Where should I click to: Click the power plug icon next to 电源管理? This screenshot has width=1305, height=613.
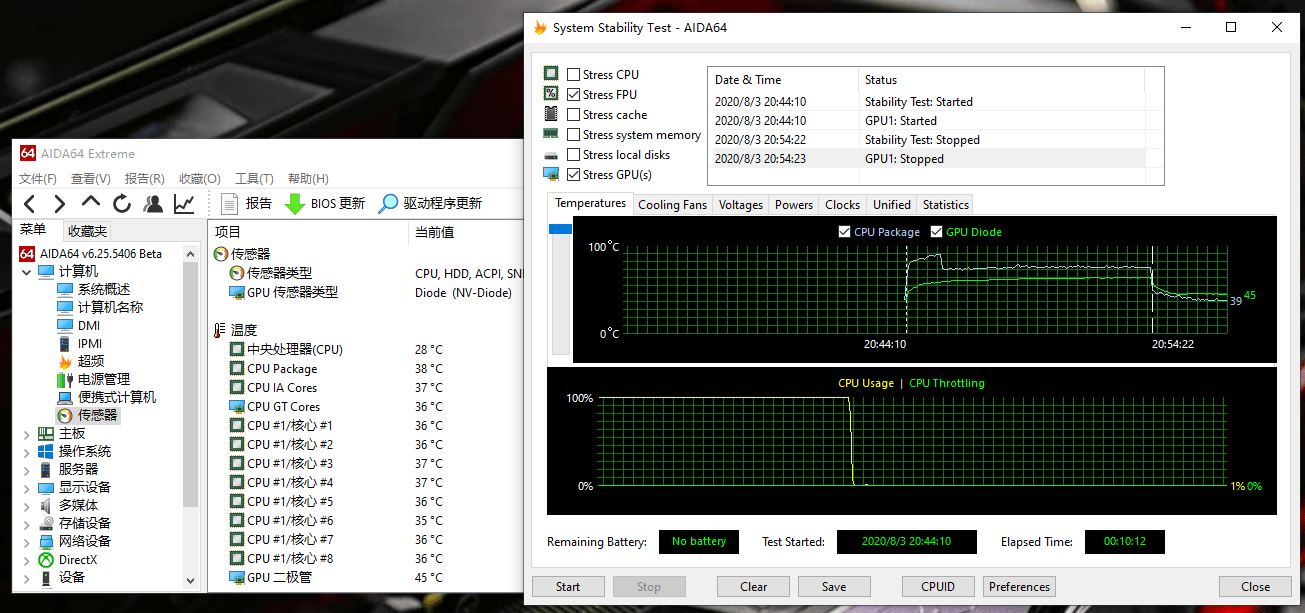[x=65, y=379]
